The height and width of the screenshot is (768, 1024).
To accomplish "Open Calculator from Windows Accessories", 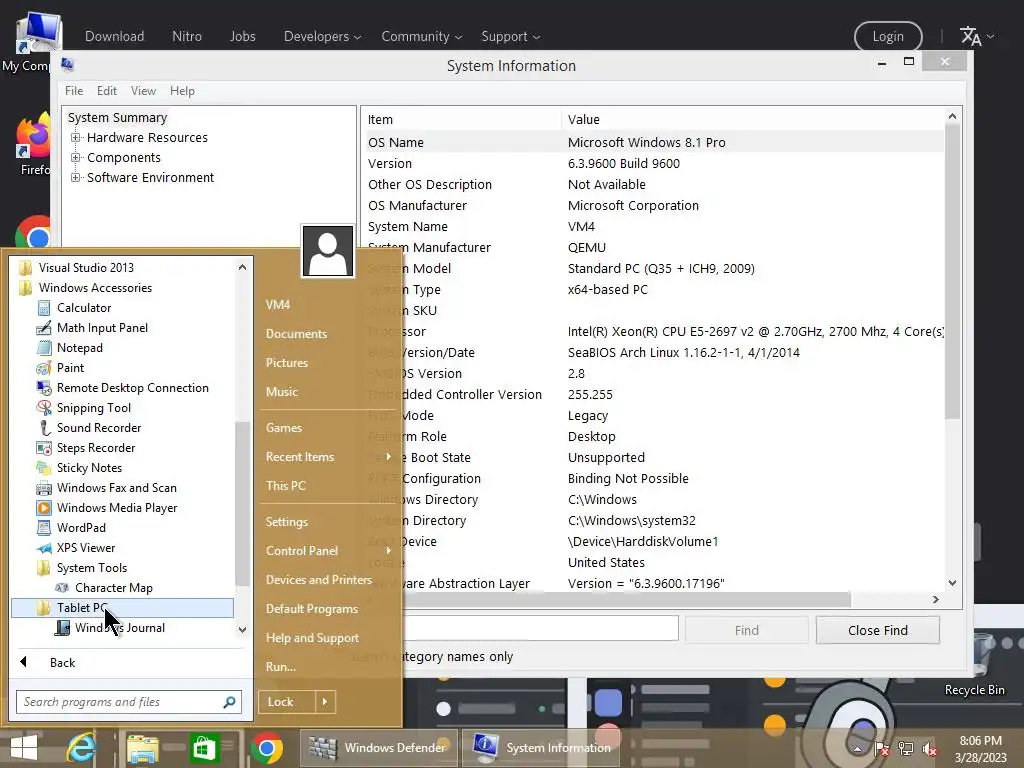I will [x=84, y=308].
